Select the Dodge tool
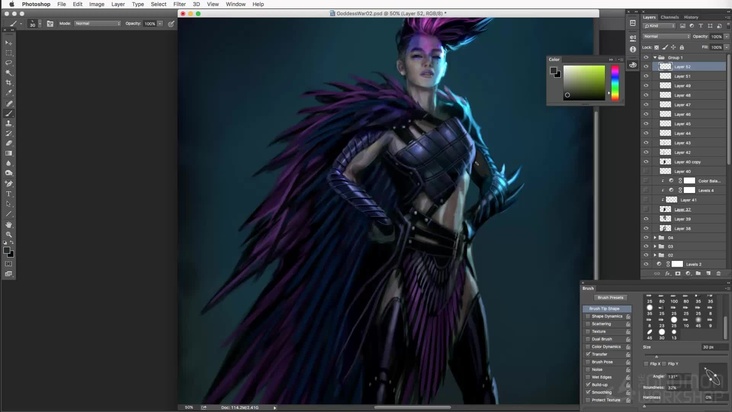 click(x=8, y=173)
